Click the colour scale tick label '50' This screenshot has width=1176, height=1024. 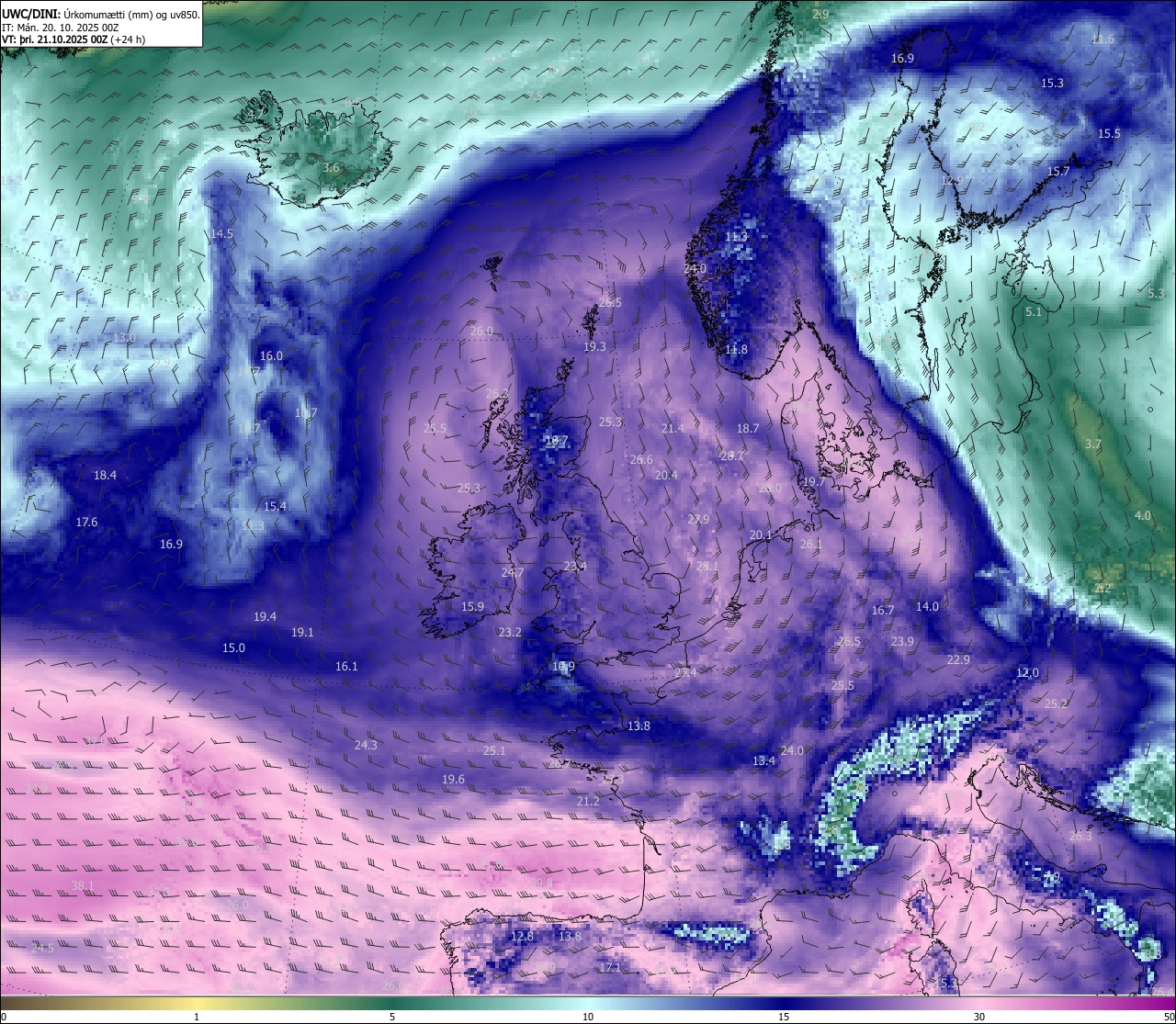1169,1017
